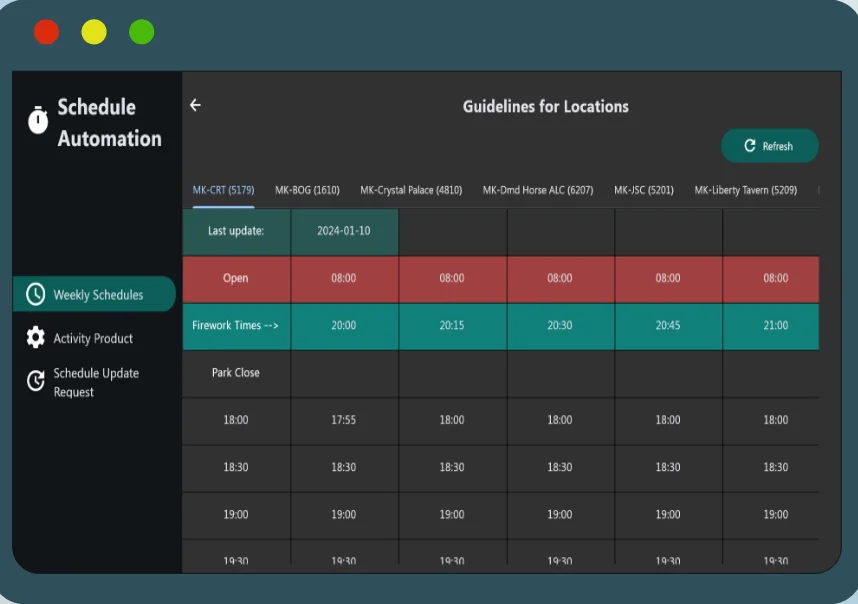Switch to the MK-JSC (5201) tab
Screen dimensions: 858x604
[x=644, y=190]
